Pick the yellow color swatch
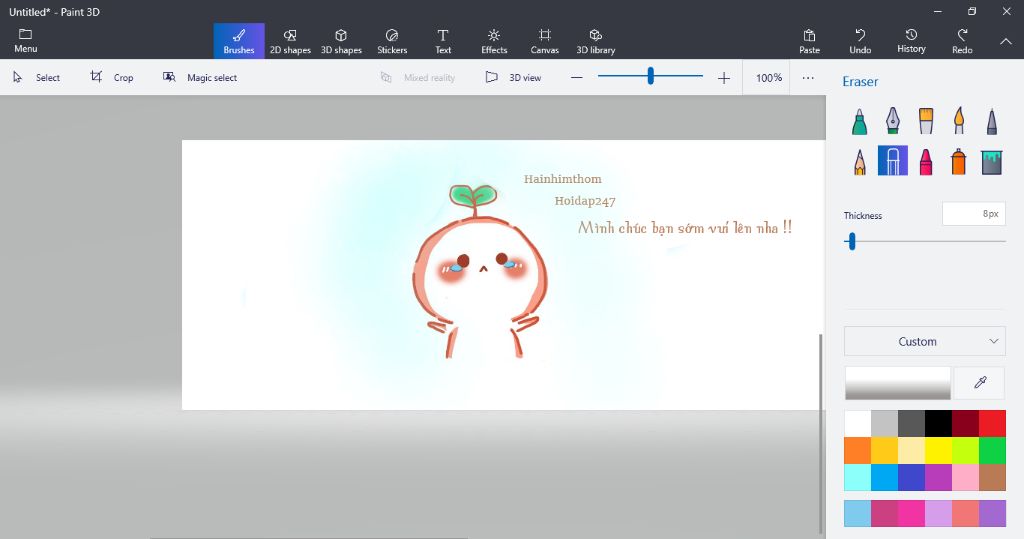The width and height of the screenshot is (1024, 539). [938, 450]
